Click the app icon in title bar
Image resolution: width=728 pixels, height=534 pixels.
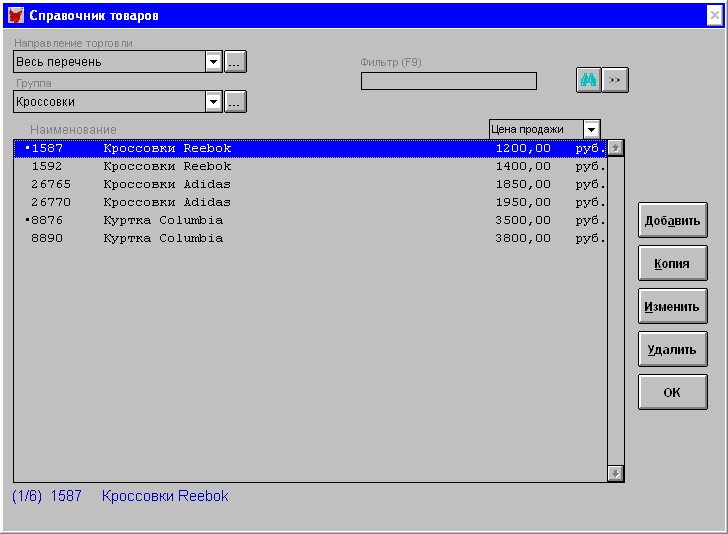16,15
